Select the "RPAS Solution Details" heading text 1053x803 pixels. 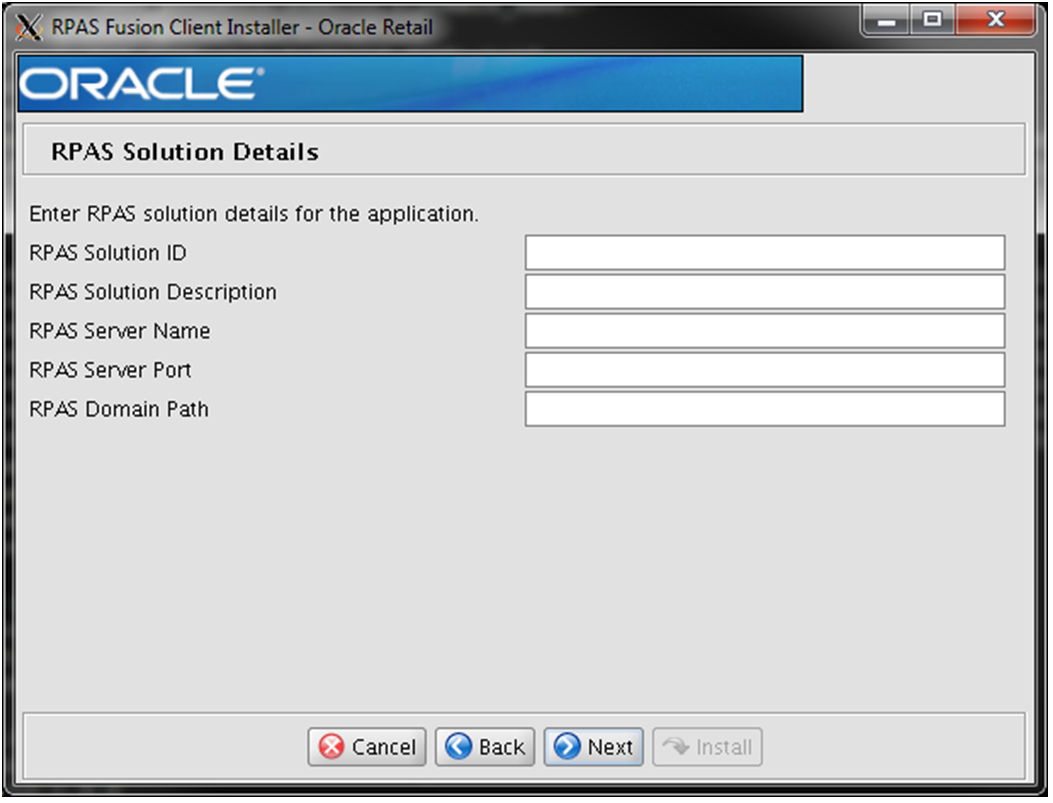coord(185,152)
